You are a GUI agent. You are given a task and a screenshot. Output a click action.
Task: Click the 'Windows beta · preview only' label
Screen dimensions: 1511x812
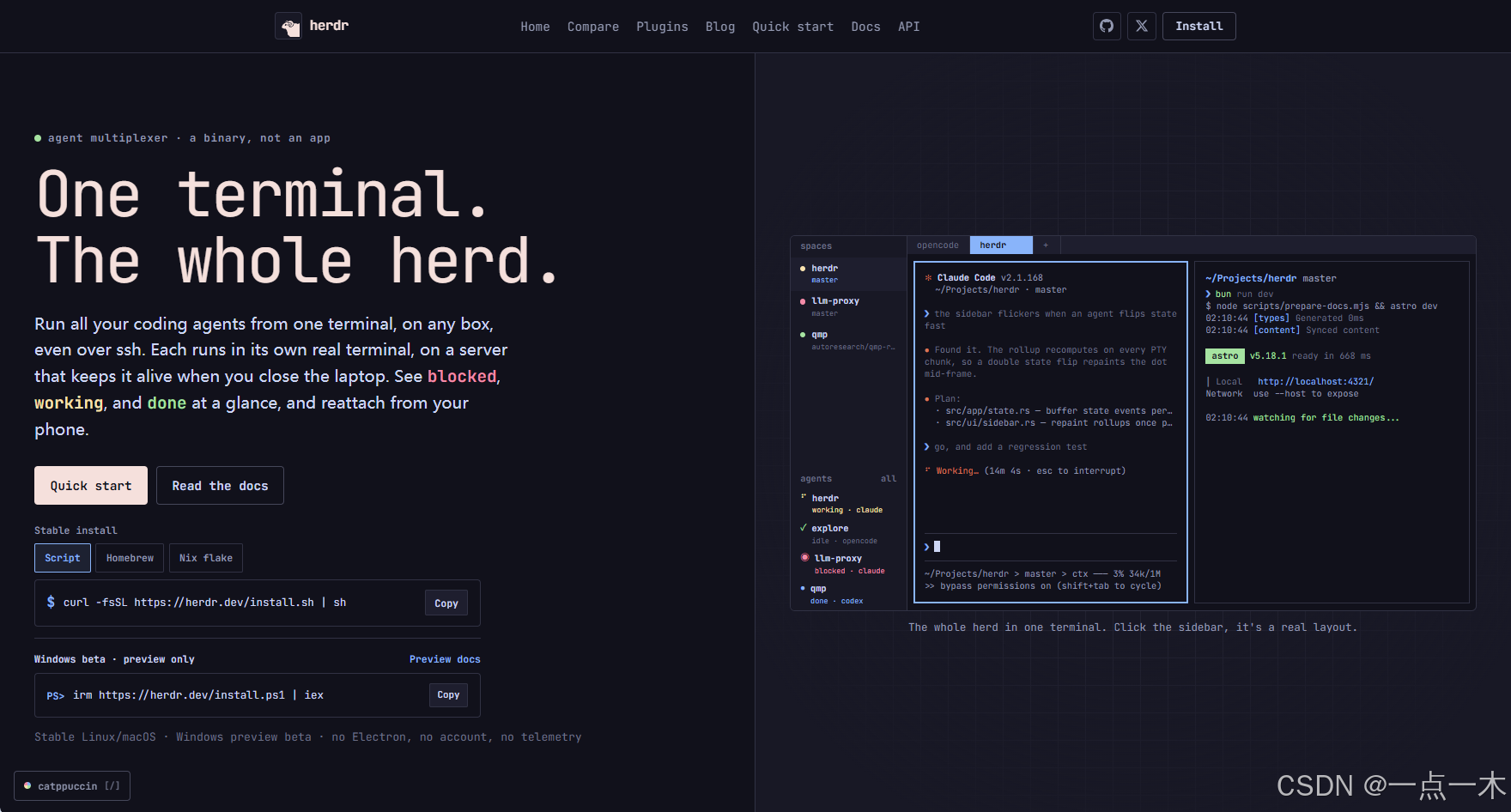(114, 659)
